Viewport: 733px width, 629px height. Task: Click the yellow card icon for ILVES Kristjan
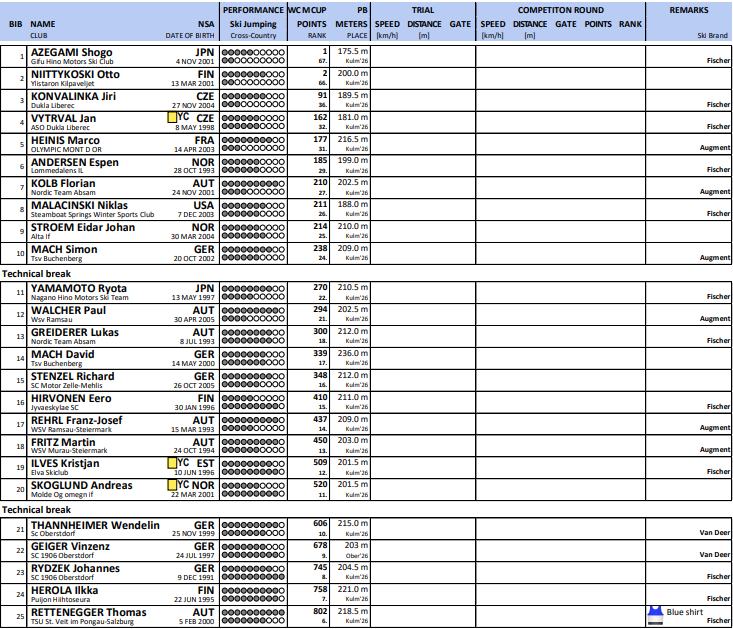[172, 463]
